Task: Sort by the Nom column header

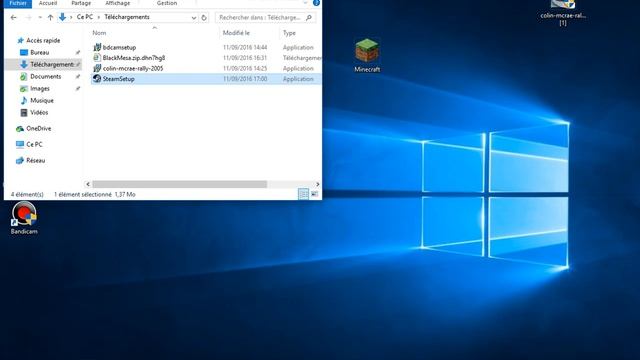Action: (99, 33)
